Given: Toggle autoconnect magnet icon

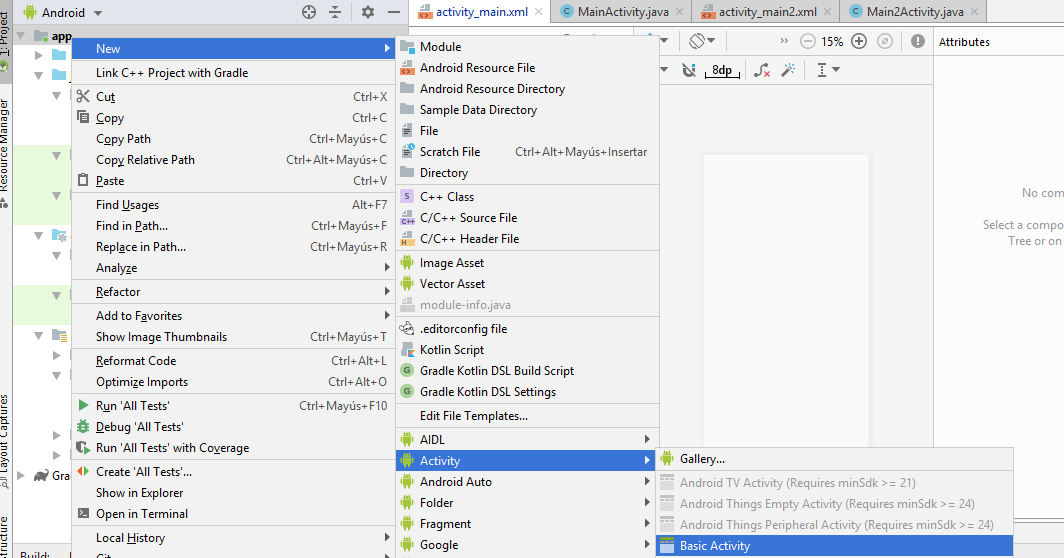Looking at the screenshot, I should (689, 70).
